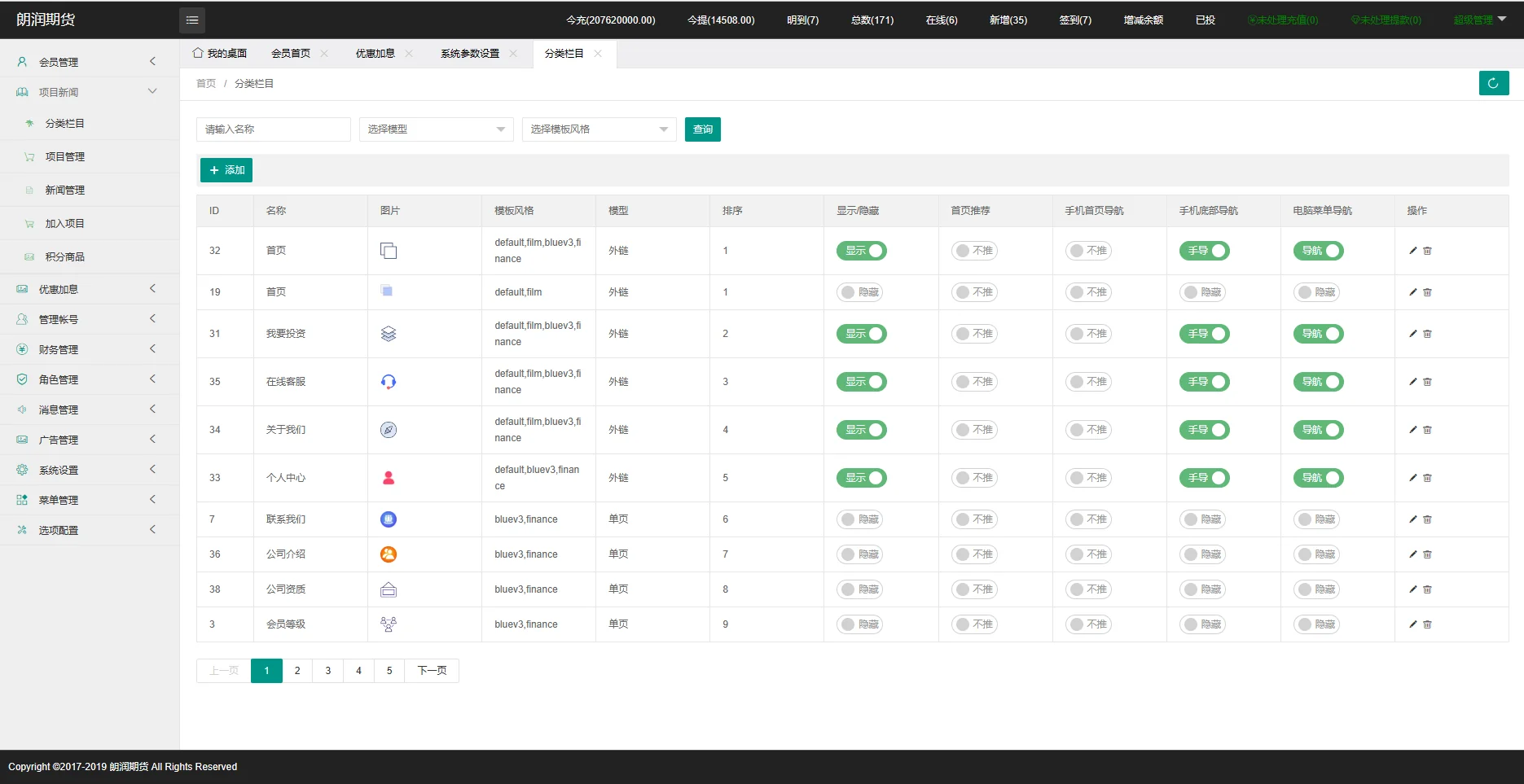
Task: Open 新闻管理 in the sidebar
Action: [x=64, y=190]
